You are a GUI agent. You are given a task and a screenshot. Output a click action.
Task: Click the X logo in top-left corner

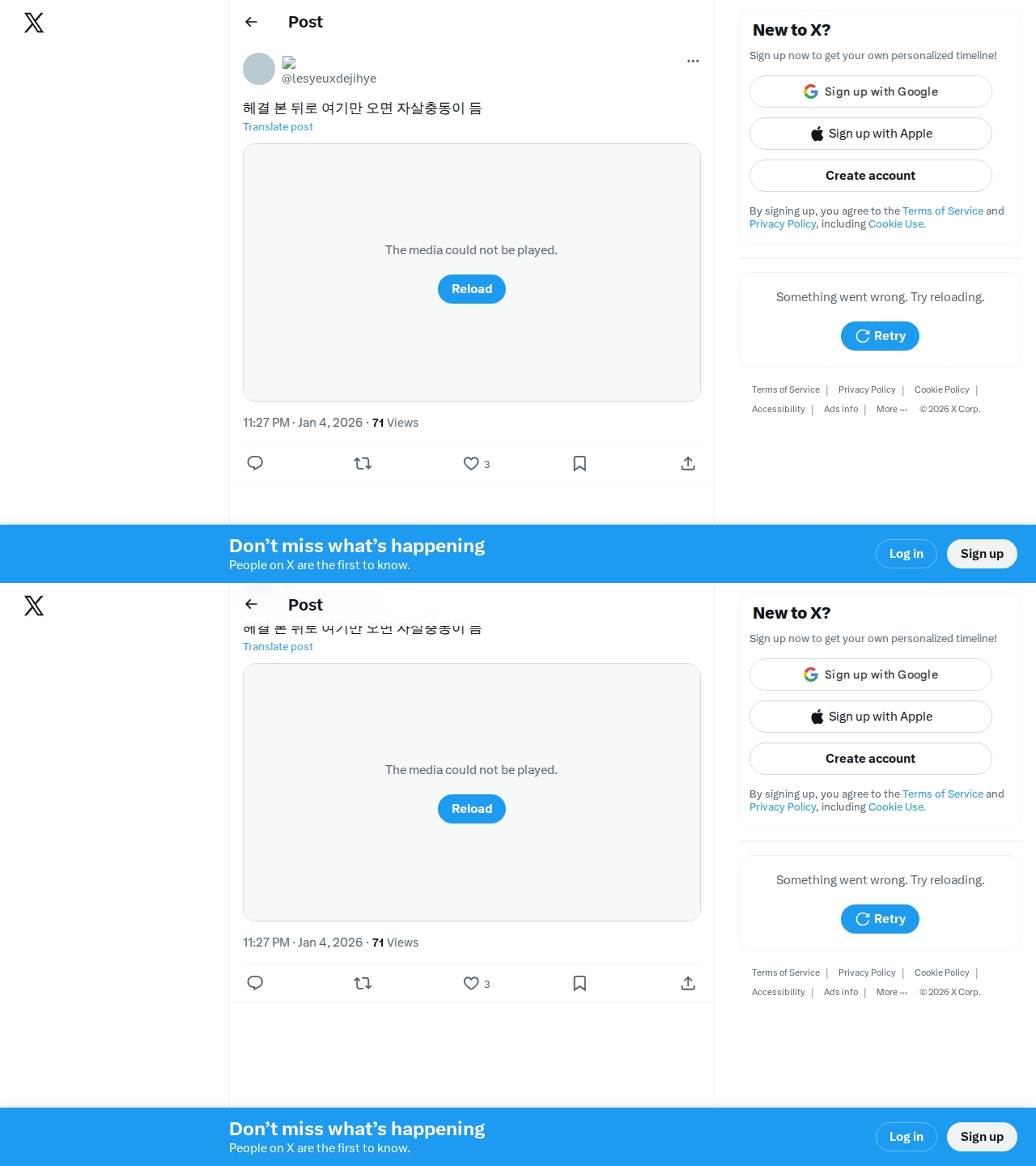click(34, 23)
